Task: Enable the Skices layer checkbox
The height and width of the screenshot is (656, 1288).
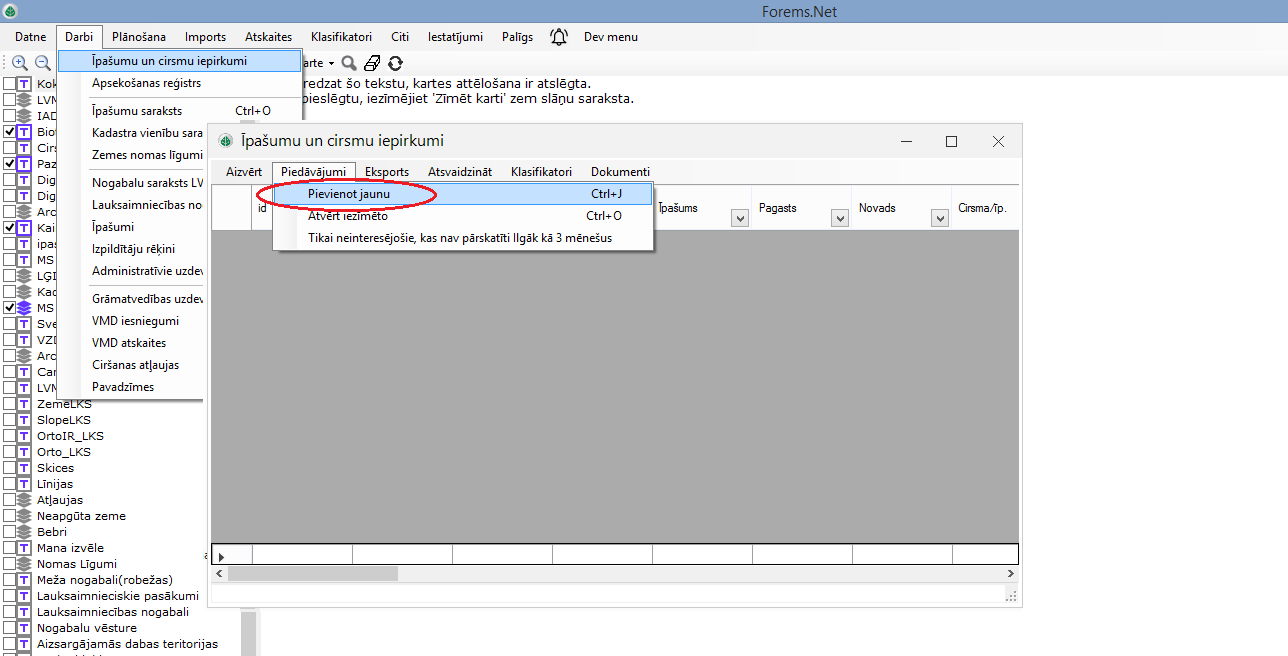Action: tap(9, 468)
